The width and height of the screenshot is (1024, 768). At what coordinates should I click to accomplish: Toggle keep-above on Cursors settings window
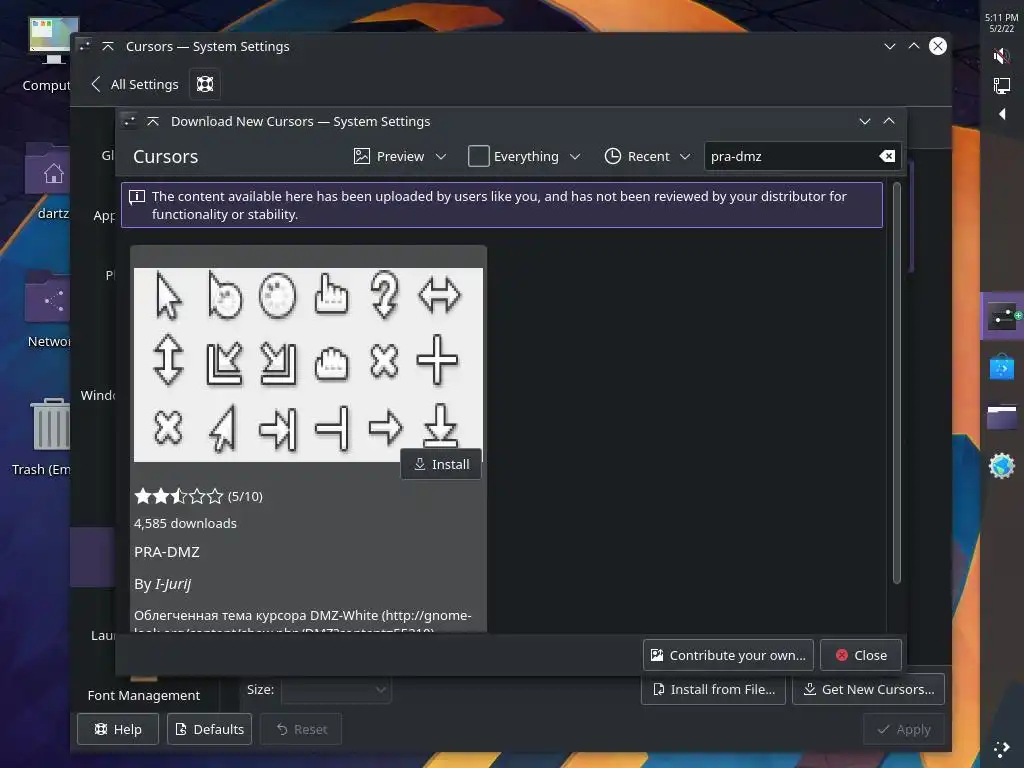[x=108, y=46]
